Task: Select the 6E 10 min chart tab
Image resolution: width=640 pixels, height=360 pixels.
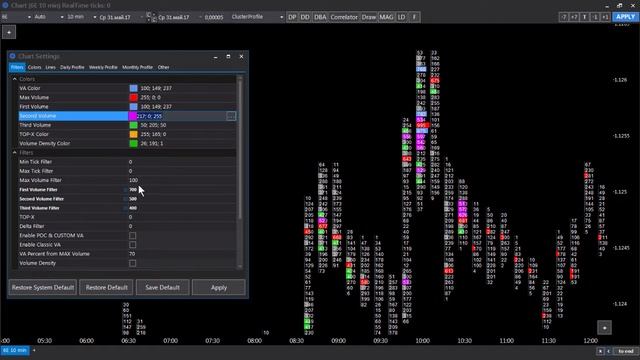Action: point(15,350)
